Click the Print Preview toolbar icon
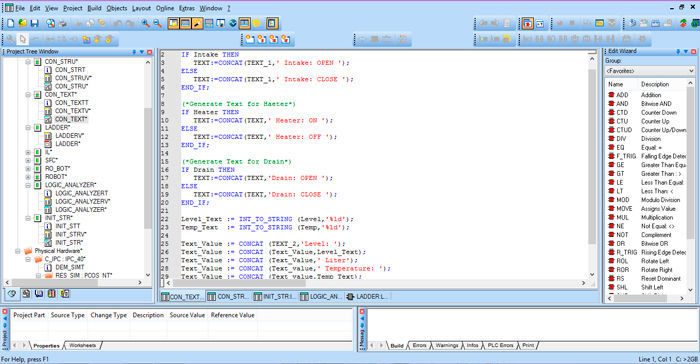 (51, 23)
